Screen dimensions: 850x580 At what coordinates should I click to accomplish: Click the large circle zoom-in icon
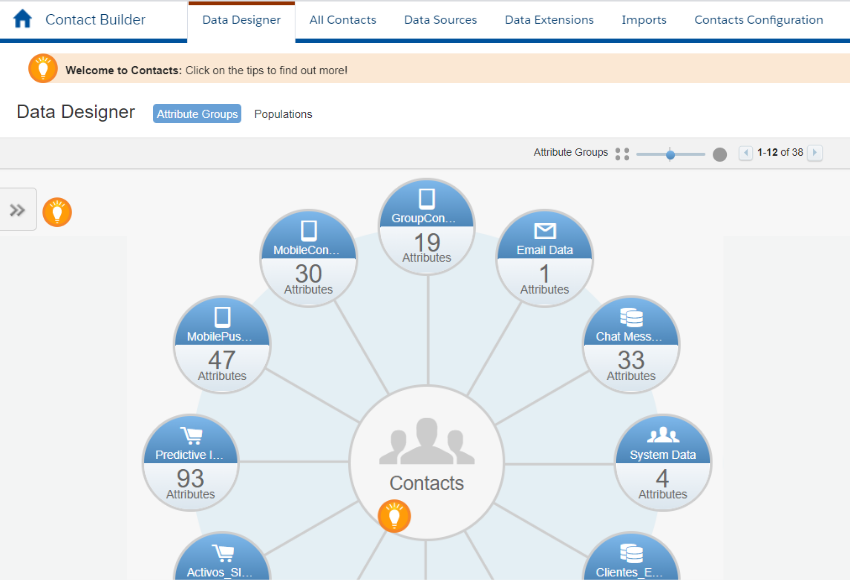click(x=720, y=154)
